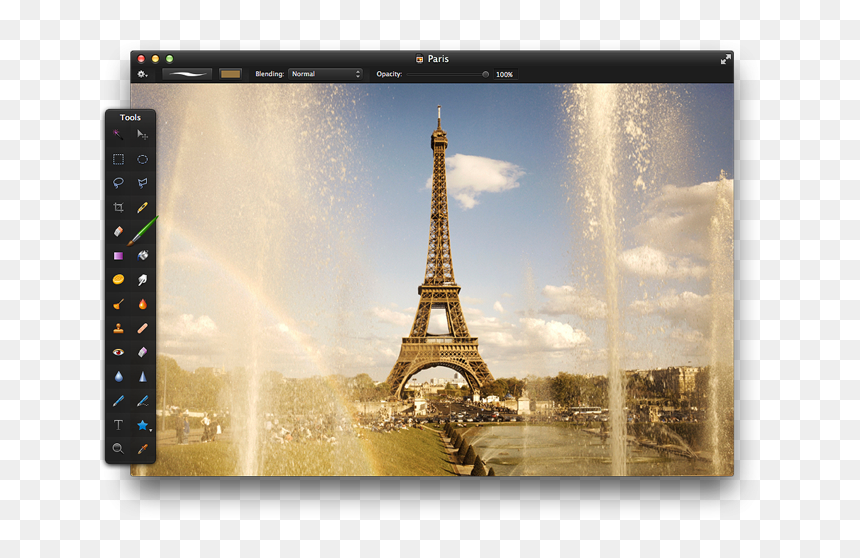Screen dimensions: 860x558
Task: Click the "Paris" window title
Action: (x=438, y=59)
